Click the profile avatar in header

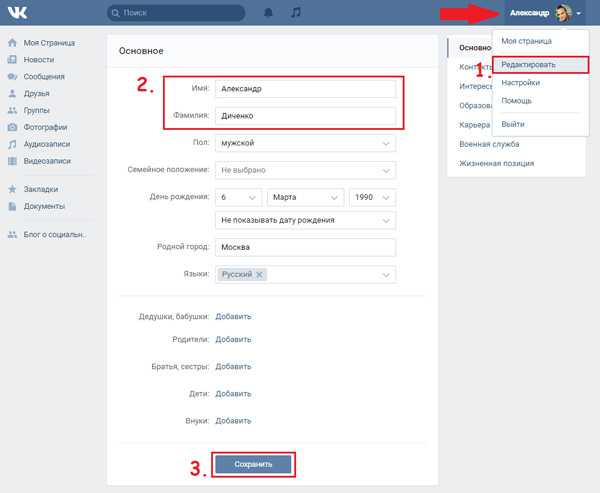click(563, 13)
